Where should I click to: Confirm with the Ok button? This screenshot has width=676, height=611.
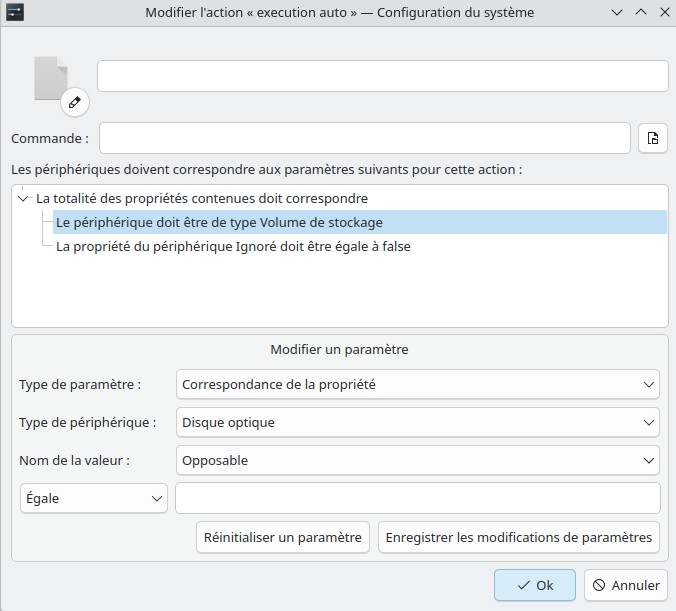pos(535,585)
